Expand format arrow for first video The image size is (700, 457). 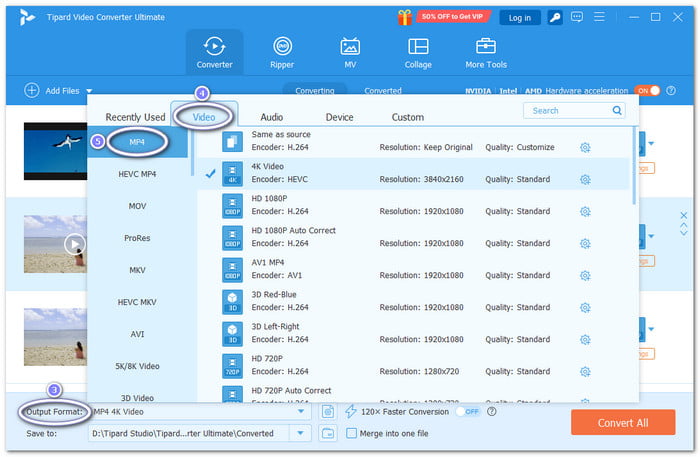tap(651, 144)
